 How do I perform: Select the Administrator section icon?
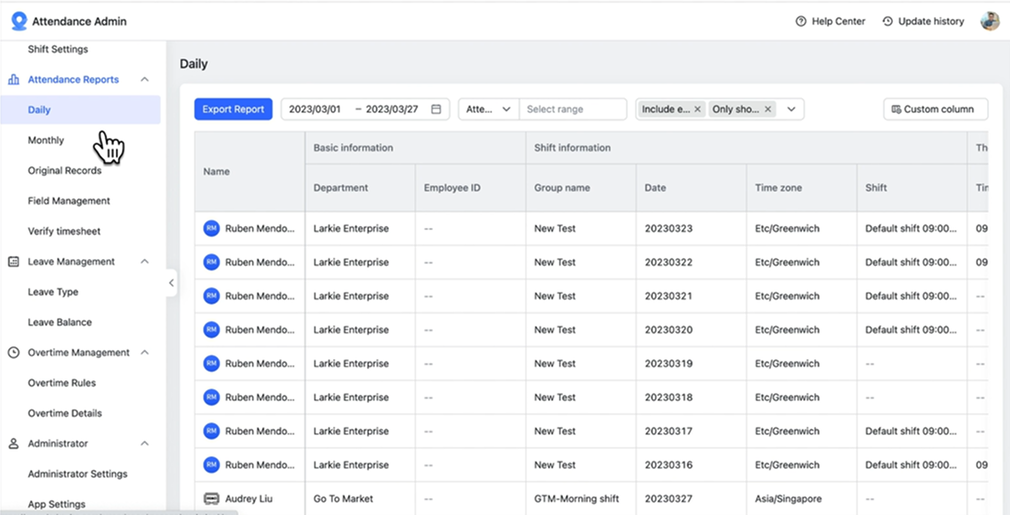(14, 444)
